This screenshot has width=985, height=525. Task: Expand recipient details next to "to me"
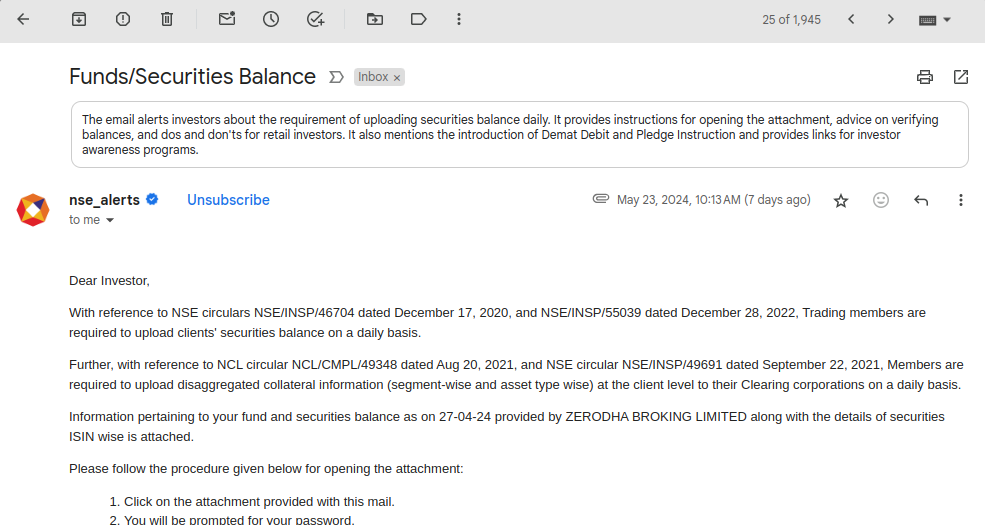coord(110,220)
